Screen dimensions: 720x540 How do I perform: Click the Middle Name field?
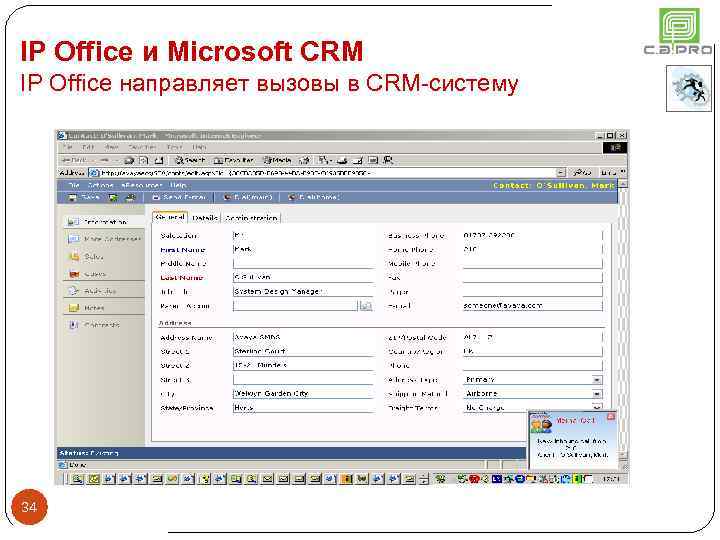click(303, 264)
